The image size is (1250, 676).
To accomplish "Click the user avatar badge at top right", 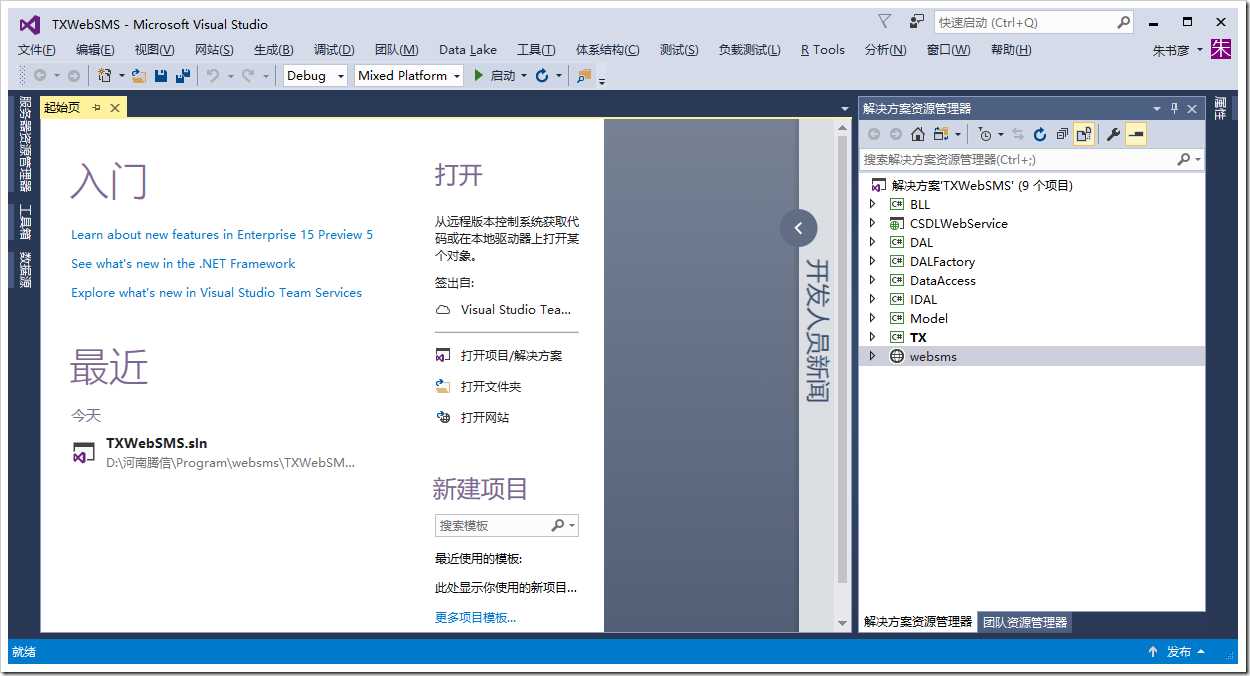I will [x=1221, y=49].
